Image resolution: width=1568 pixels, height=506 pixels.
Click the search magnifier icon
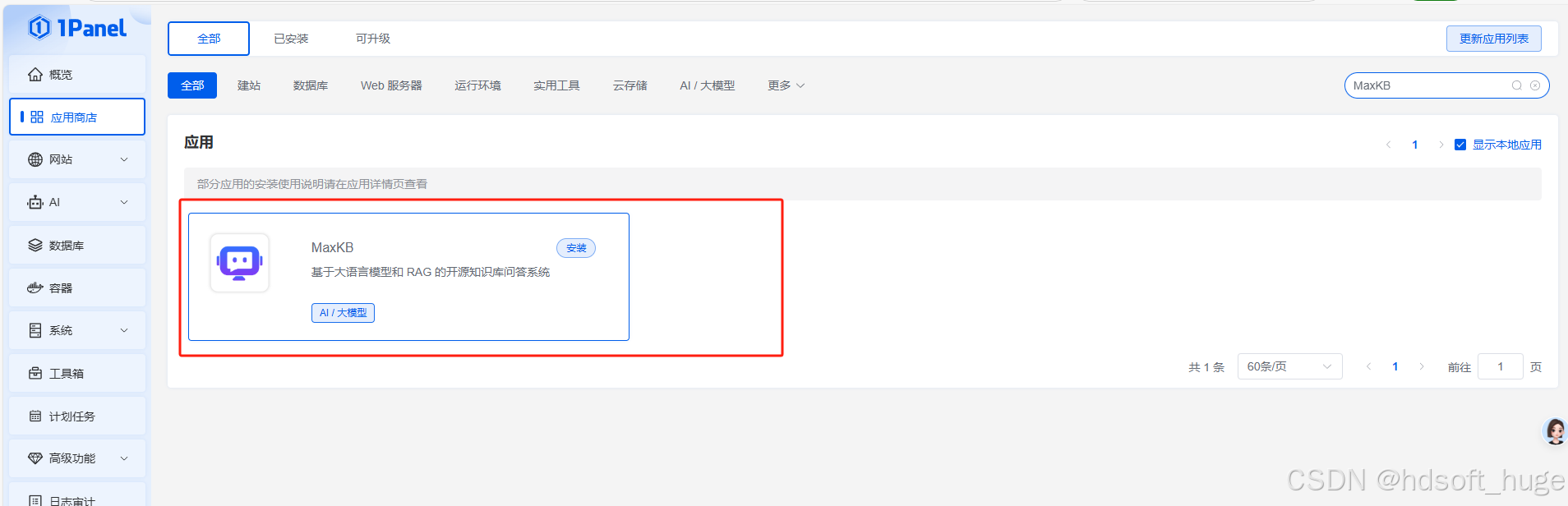pos(1517,85)
